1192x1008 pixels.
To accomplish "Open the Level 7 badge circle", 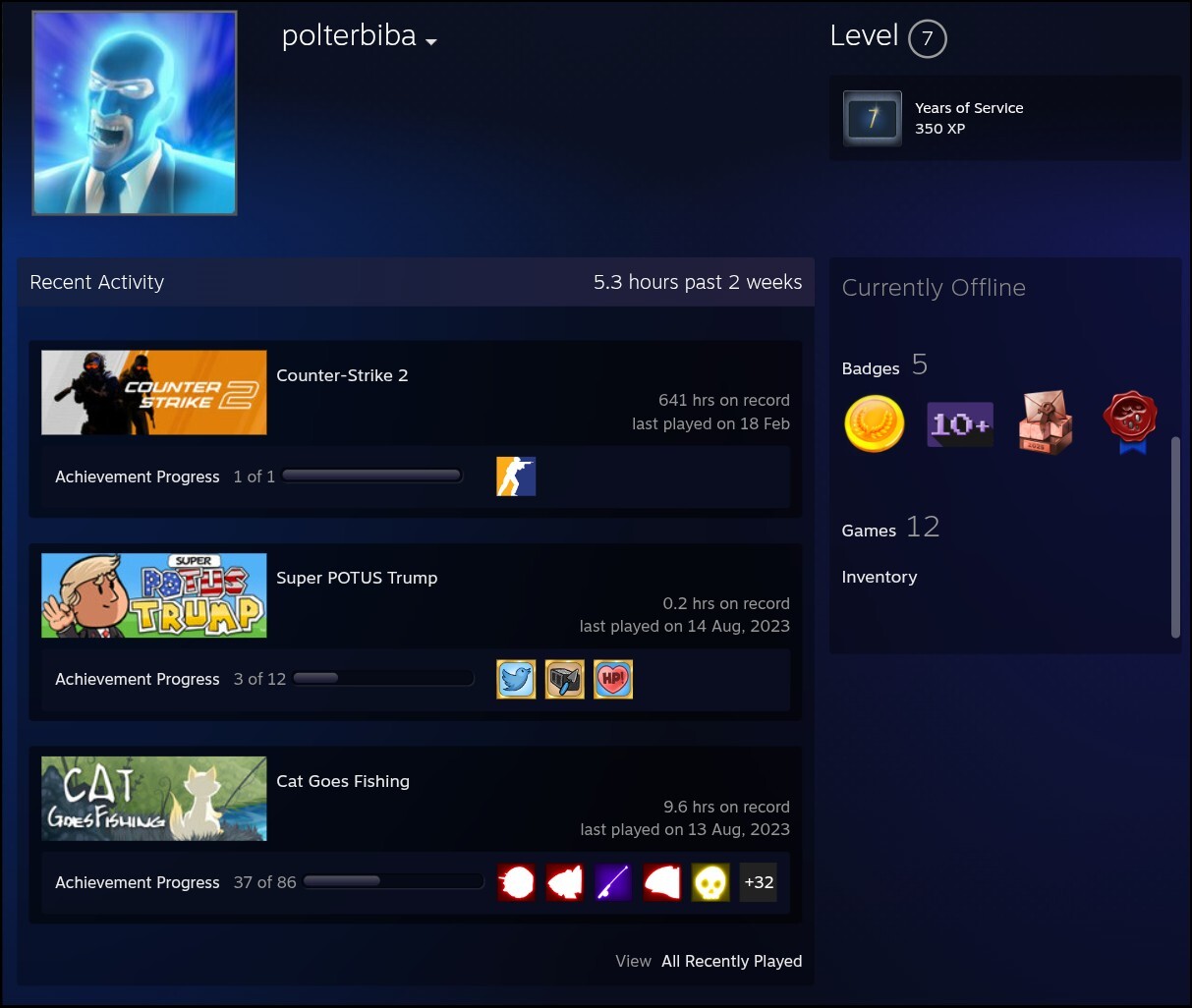I will point(927,39).
